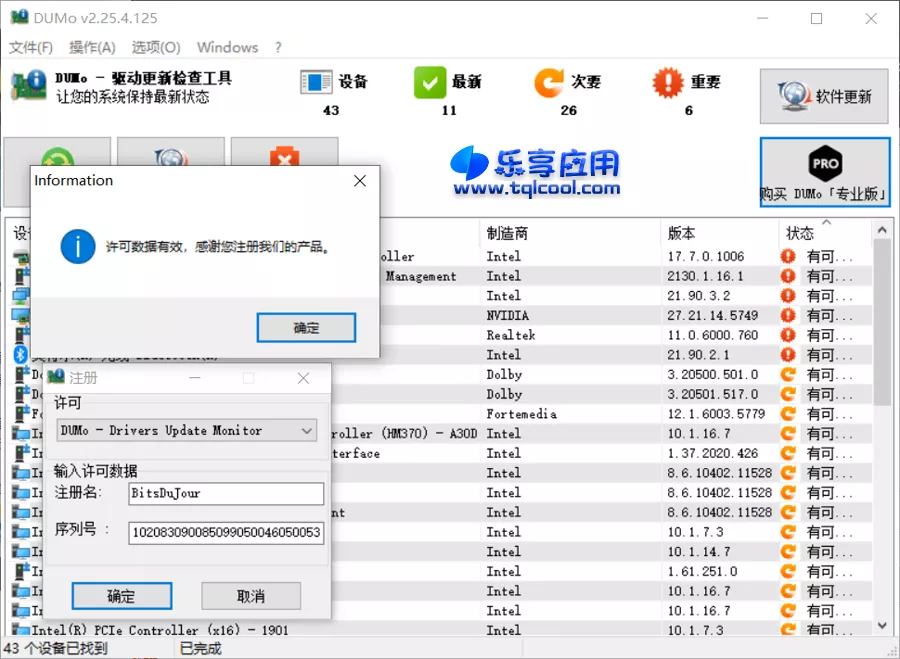Cancel registration via 取消 button
Image resolution: width=900 pixels, height=659 pixels.
pos(251,595)
